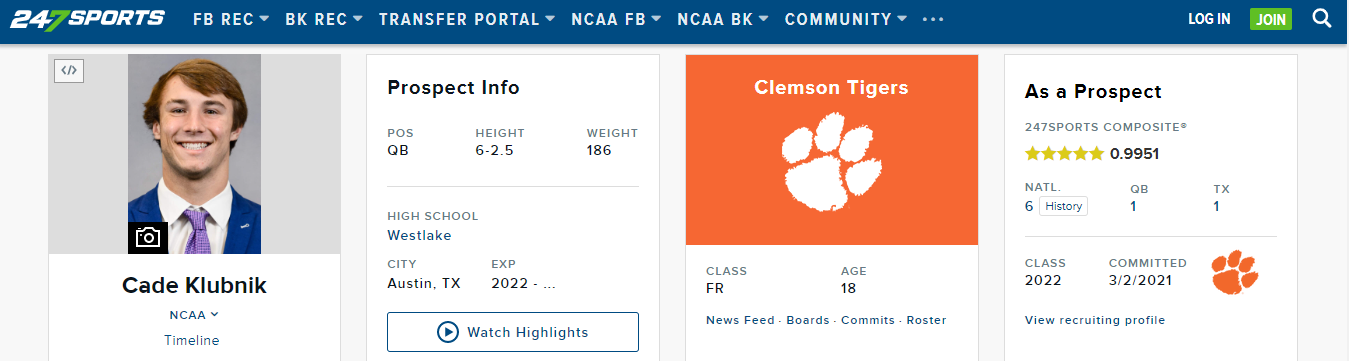Expand the TRANSFER PORTAL dropdown

pyautogui.click(x=467, y=19)
